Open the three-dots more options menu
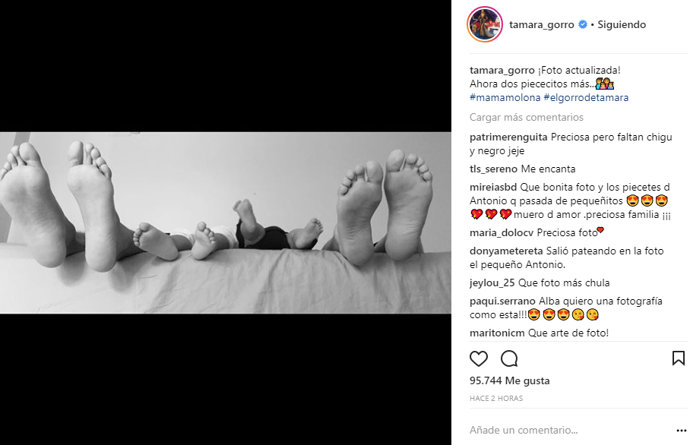 coord(681,430)
